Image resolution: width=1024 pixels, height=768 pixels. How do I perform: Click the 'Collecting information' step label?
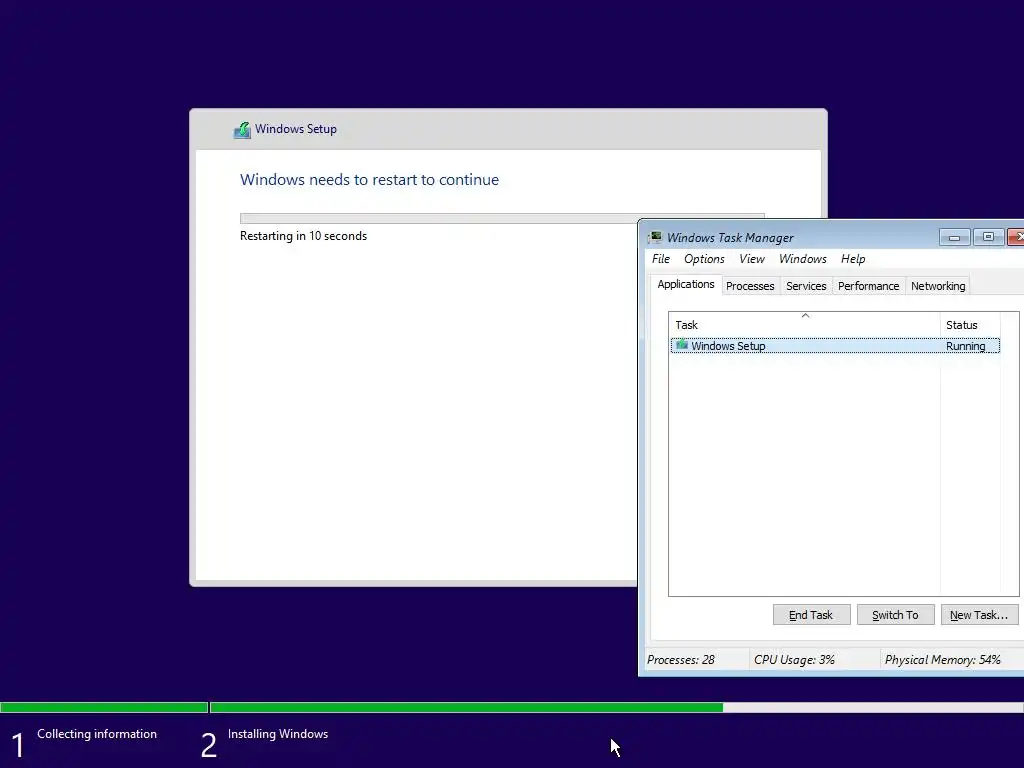point(97,733)
